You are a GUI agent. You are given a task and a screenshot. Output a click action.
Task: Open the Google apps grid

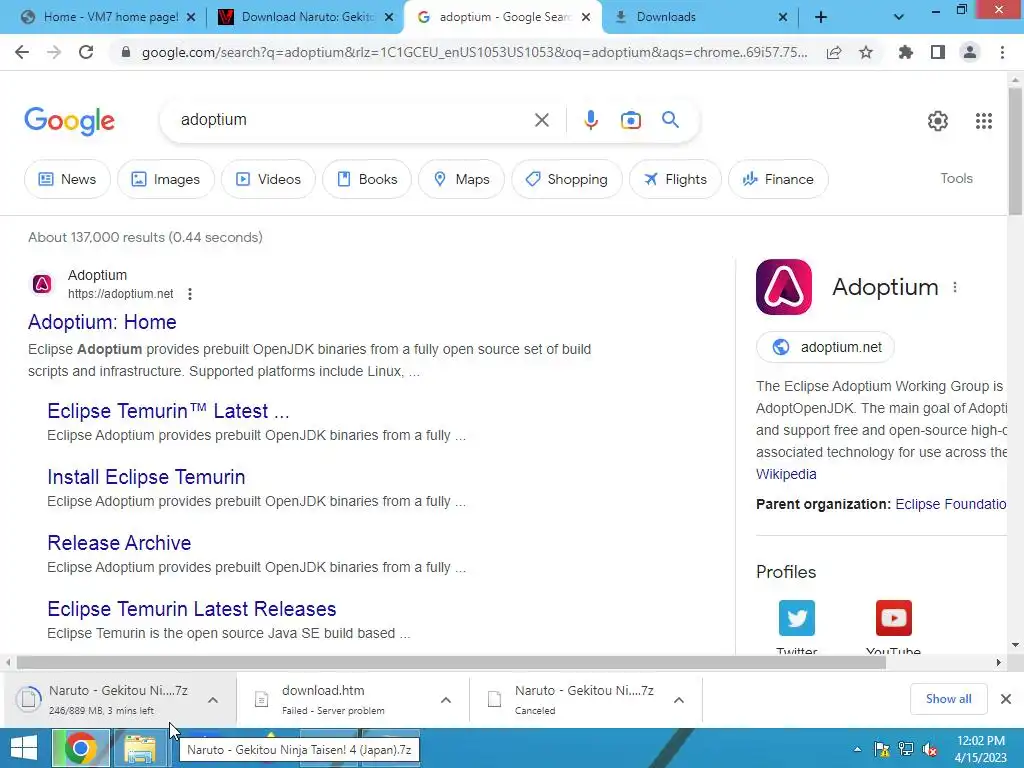(984, 121)
